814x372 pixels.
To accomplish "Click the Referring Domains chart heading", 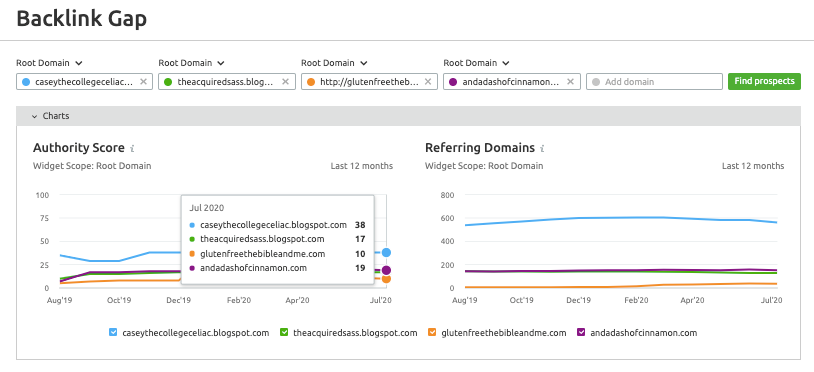I will pos(480,148).
